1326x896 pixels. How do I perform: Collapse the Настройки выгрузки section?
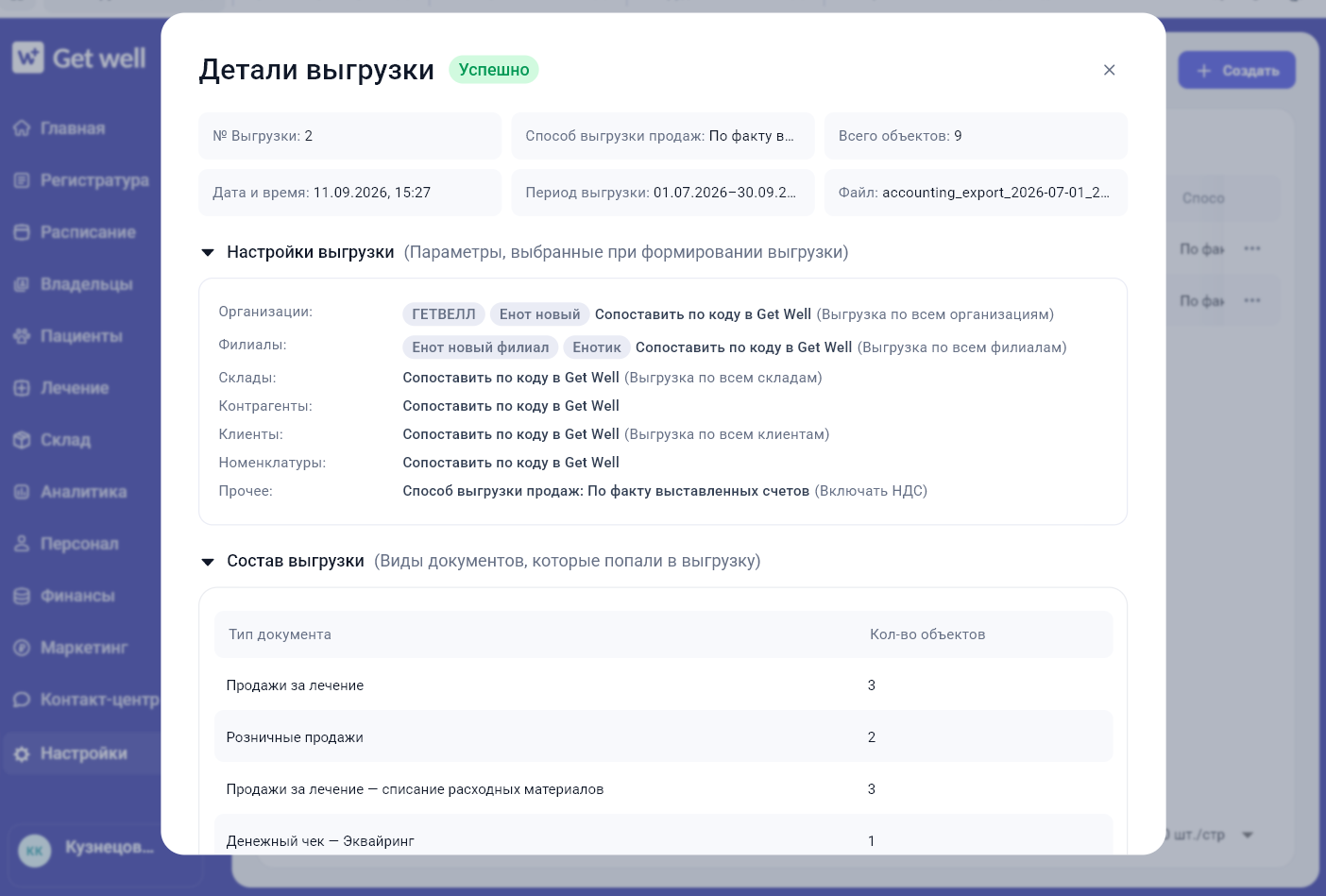[208, 253]
